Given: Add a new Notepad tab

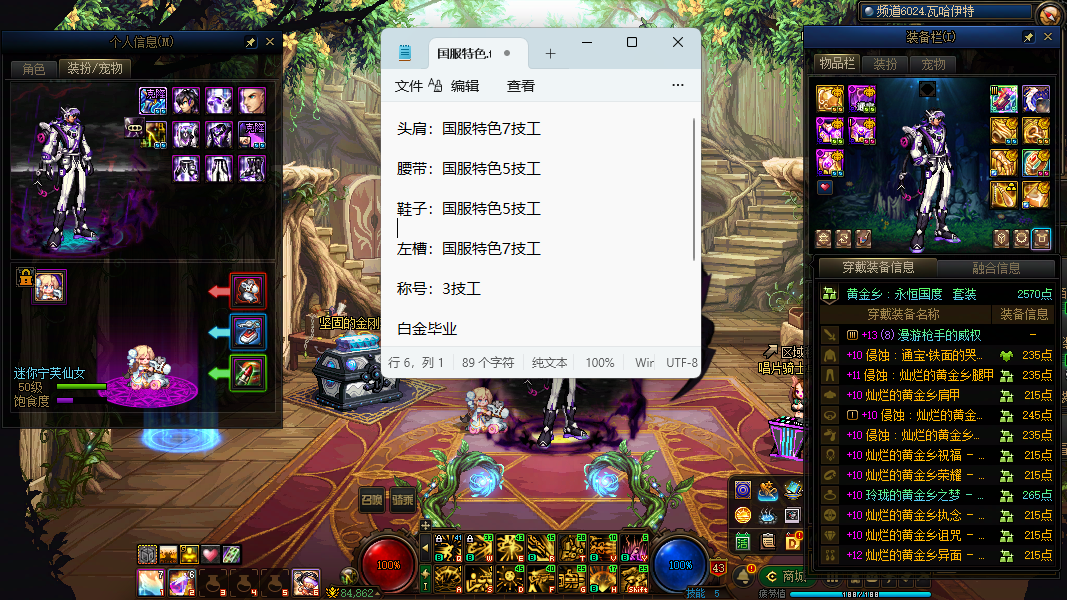Looking at the screenshot, I should 550,53.
